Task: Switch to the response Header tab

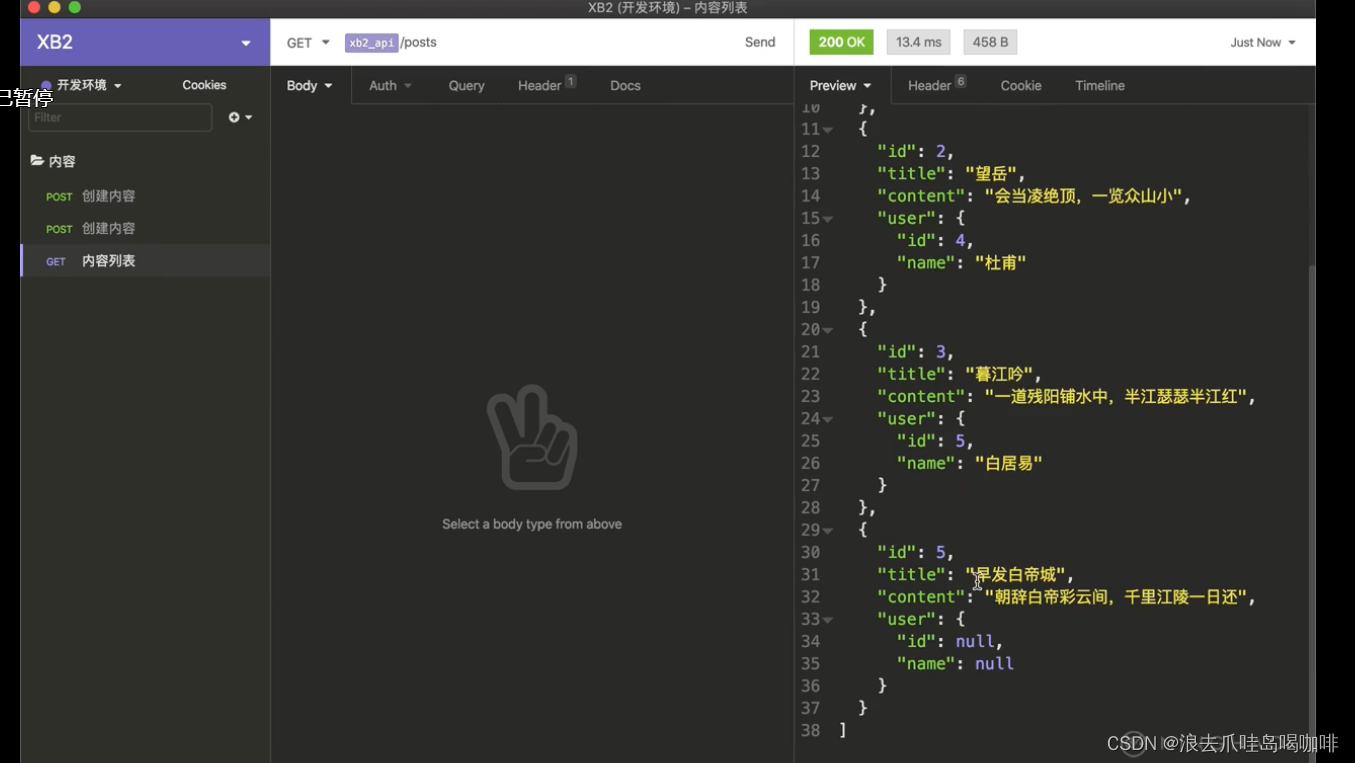Action: coord(936,85)
